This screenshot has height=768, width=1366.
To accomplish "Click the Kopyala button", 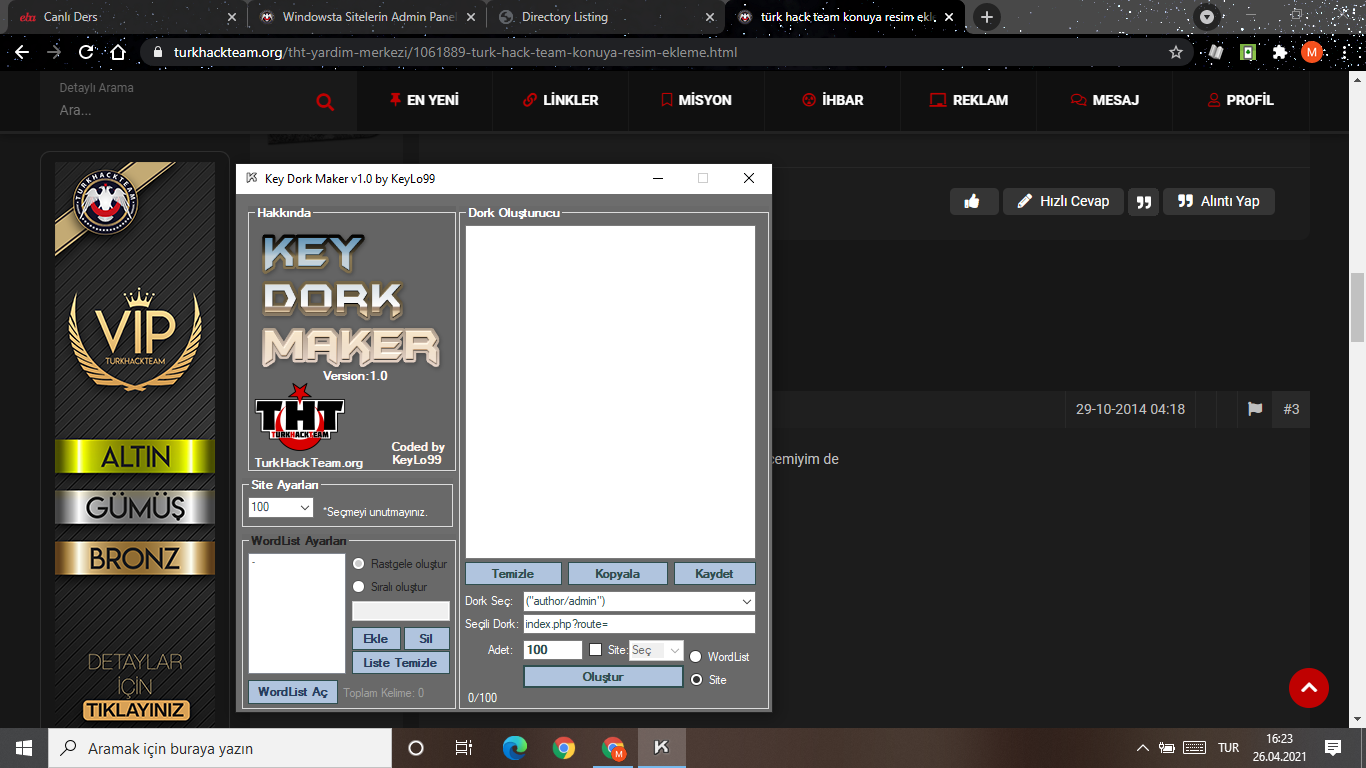I will tap(617, 574).
